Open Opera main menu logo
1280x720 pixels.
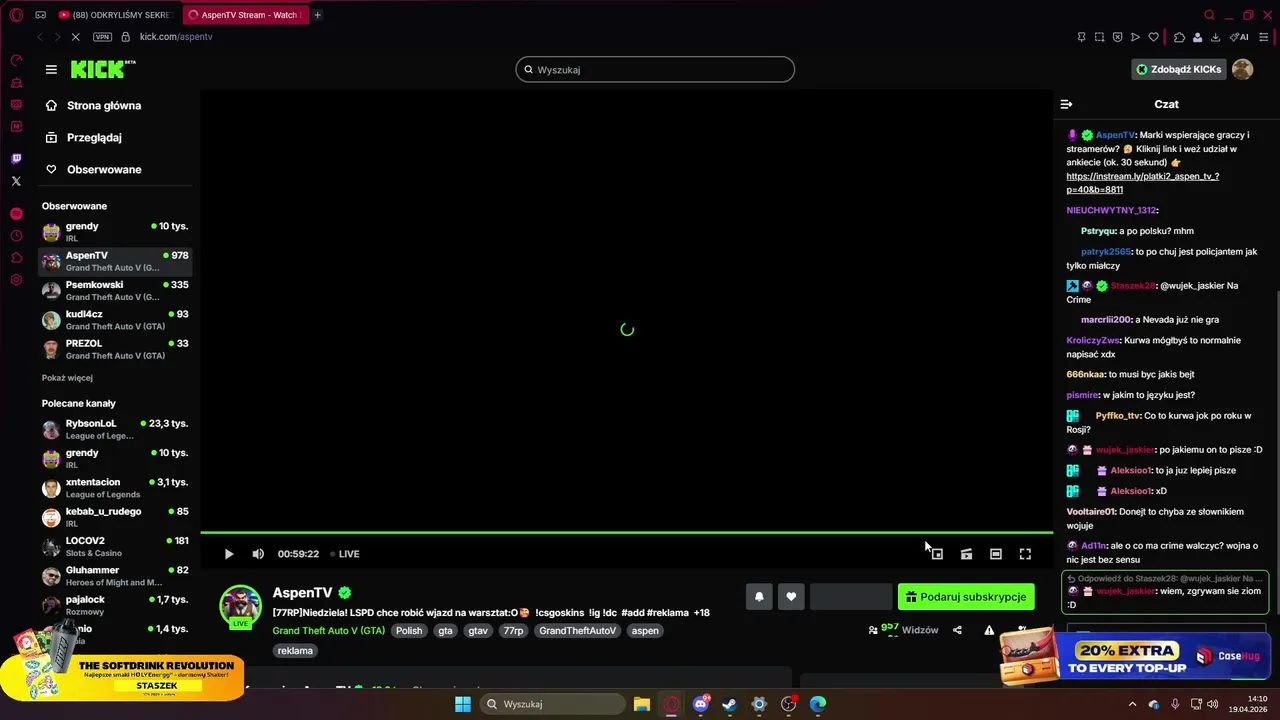click(x=16, y=15)
